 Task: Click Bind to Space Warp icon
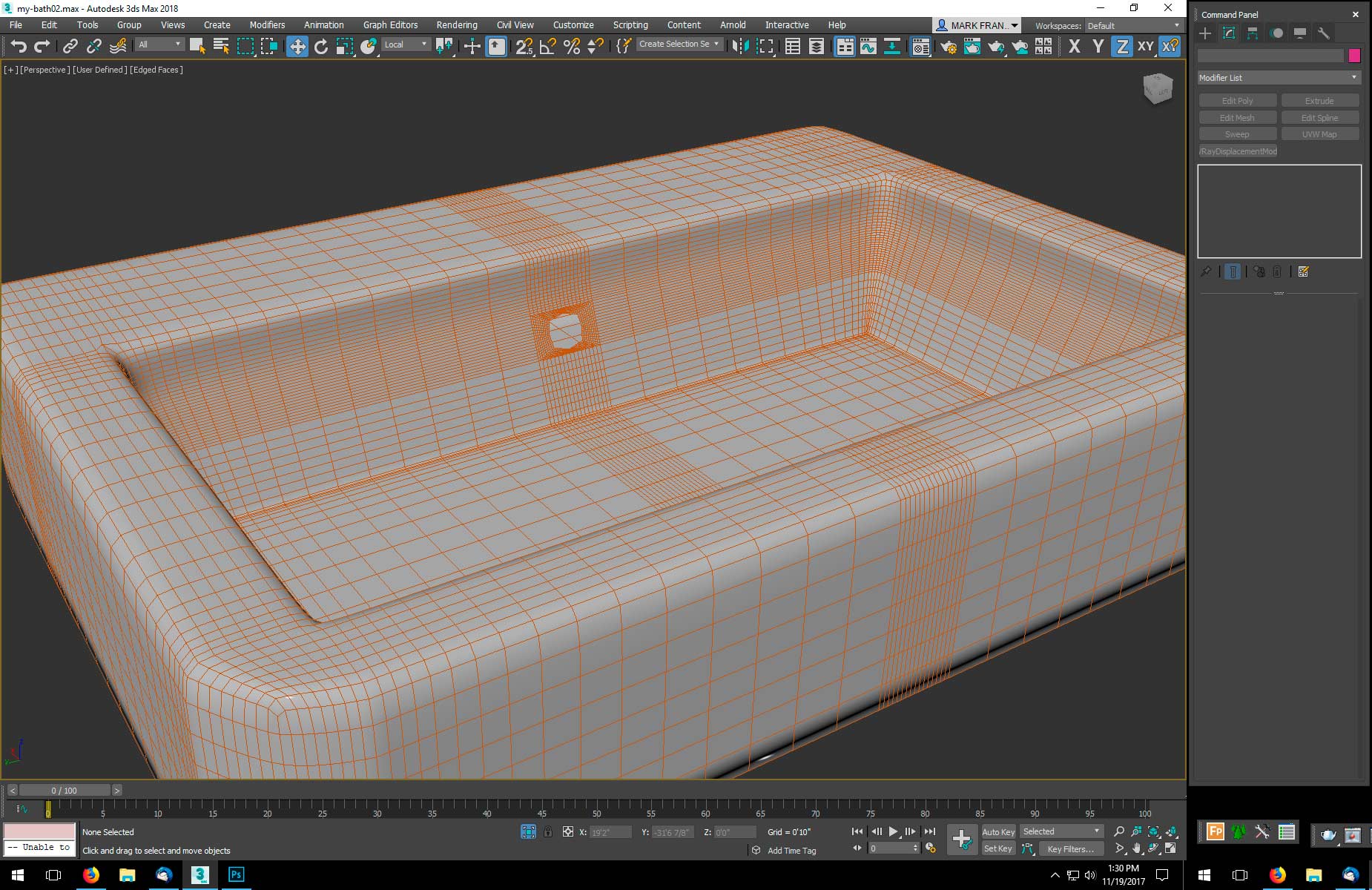pos(118,46)
